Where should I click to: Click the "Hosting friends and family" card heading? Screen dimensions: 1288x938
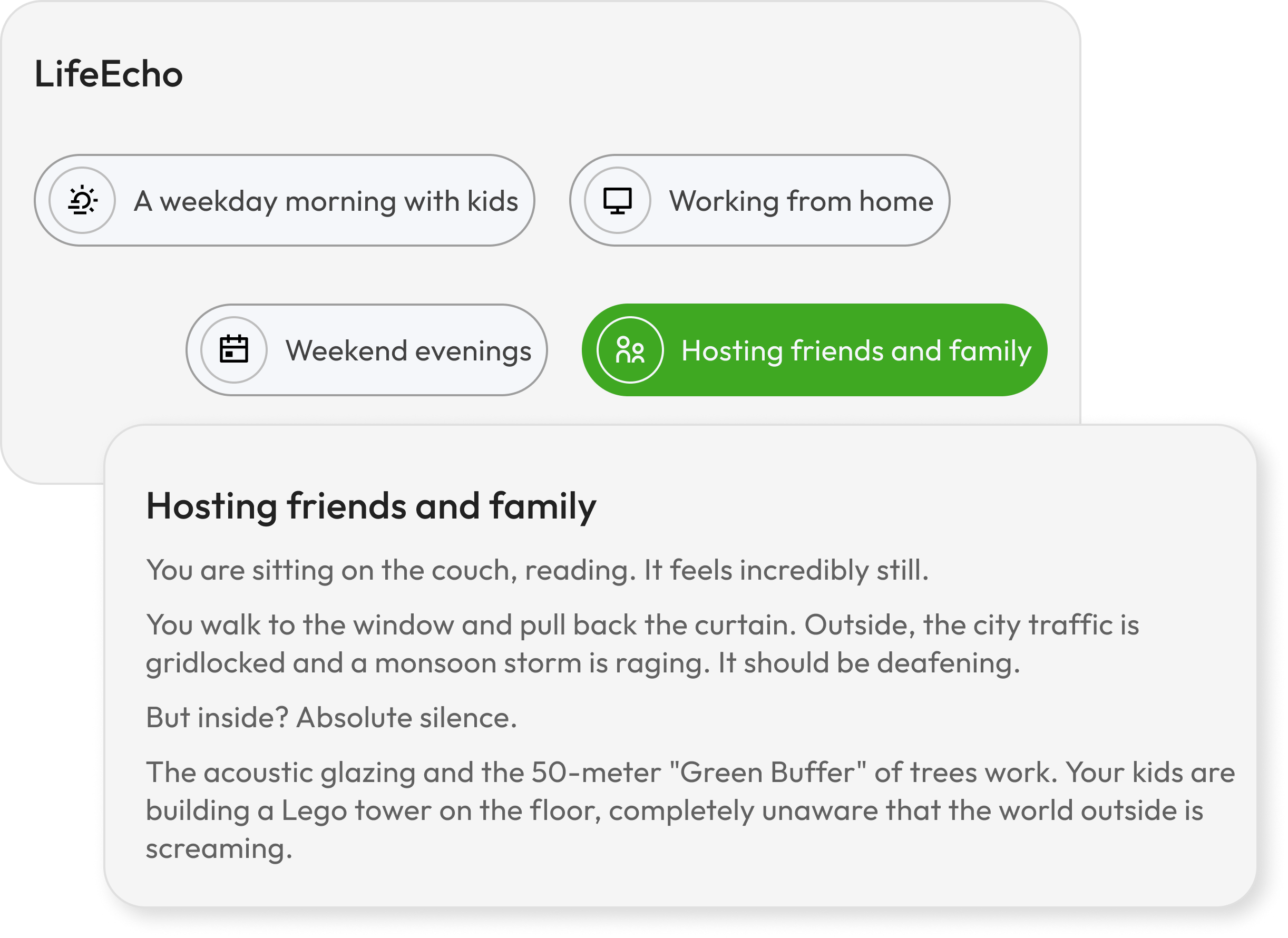pos(371,506)
